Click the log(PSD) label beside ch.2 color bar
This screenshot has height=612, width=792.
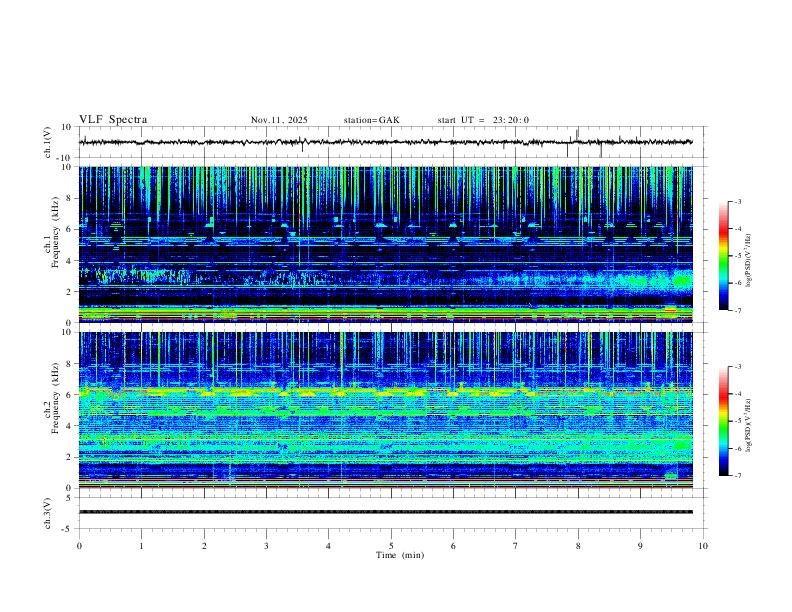click(749, 425)
